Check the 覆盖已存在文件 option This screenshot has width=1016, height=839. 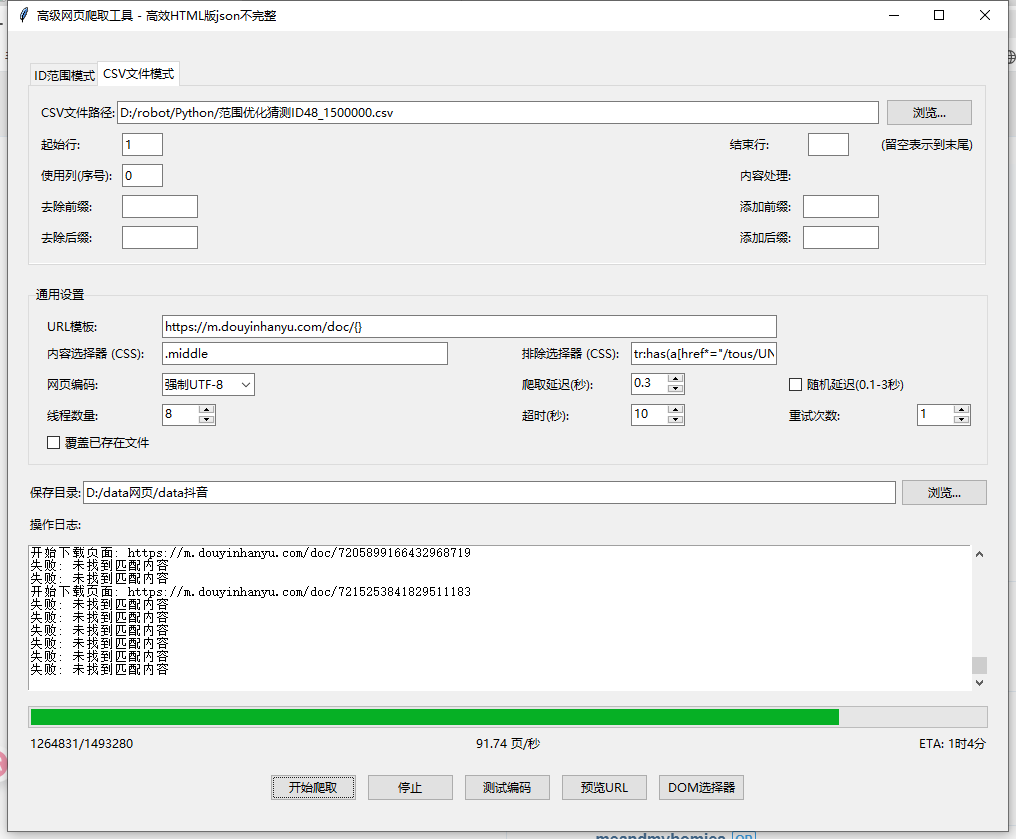point(54,442)
